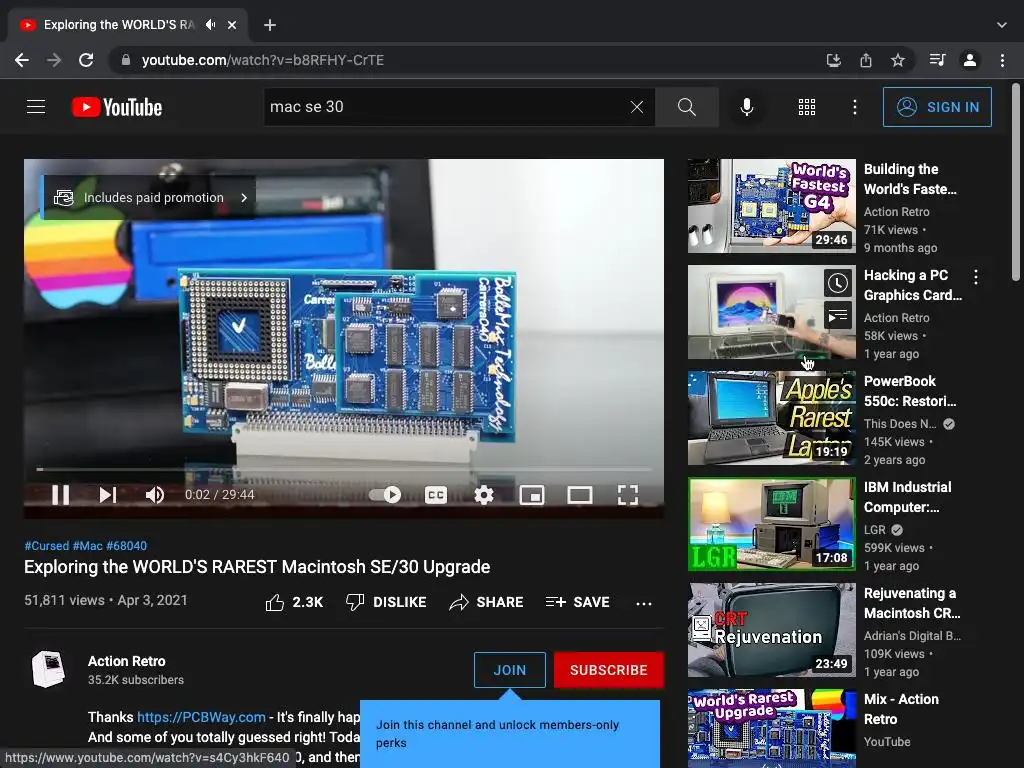The height and width of the screenshot is (768, 1024).
Task: Click the JOIN button
Action: (x=509, y=670)
